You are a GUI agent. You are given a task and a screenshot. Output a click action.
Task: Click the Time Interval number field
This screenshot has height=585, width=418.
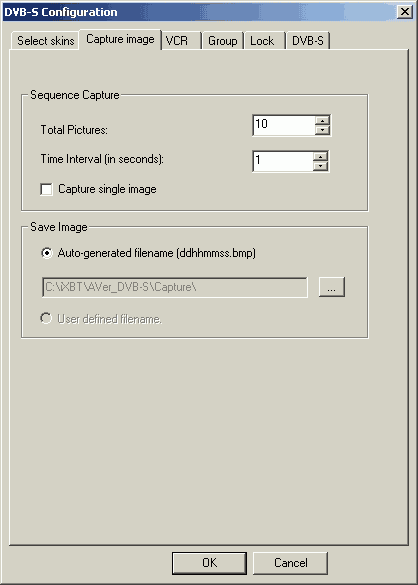[x=283, y=161]
